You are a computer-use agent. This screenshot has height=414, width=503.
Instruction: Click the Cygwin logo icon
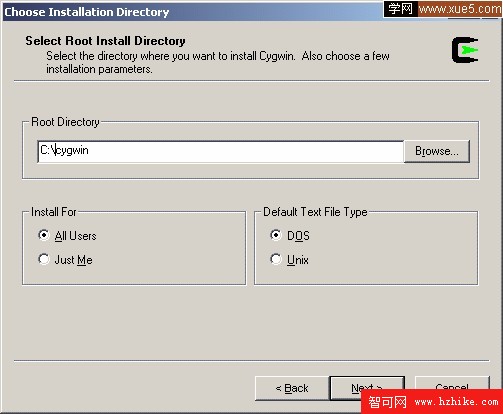pyautogui.click(x=465, y=50)
